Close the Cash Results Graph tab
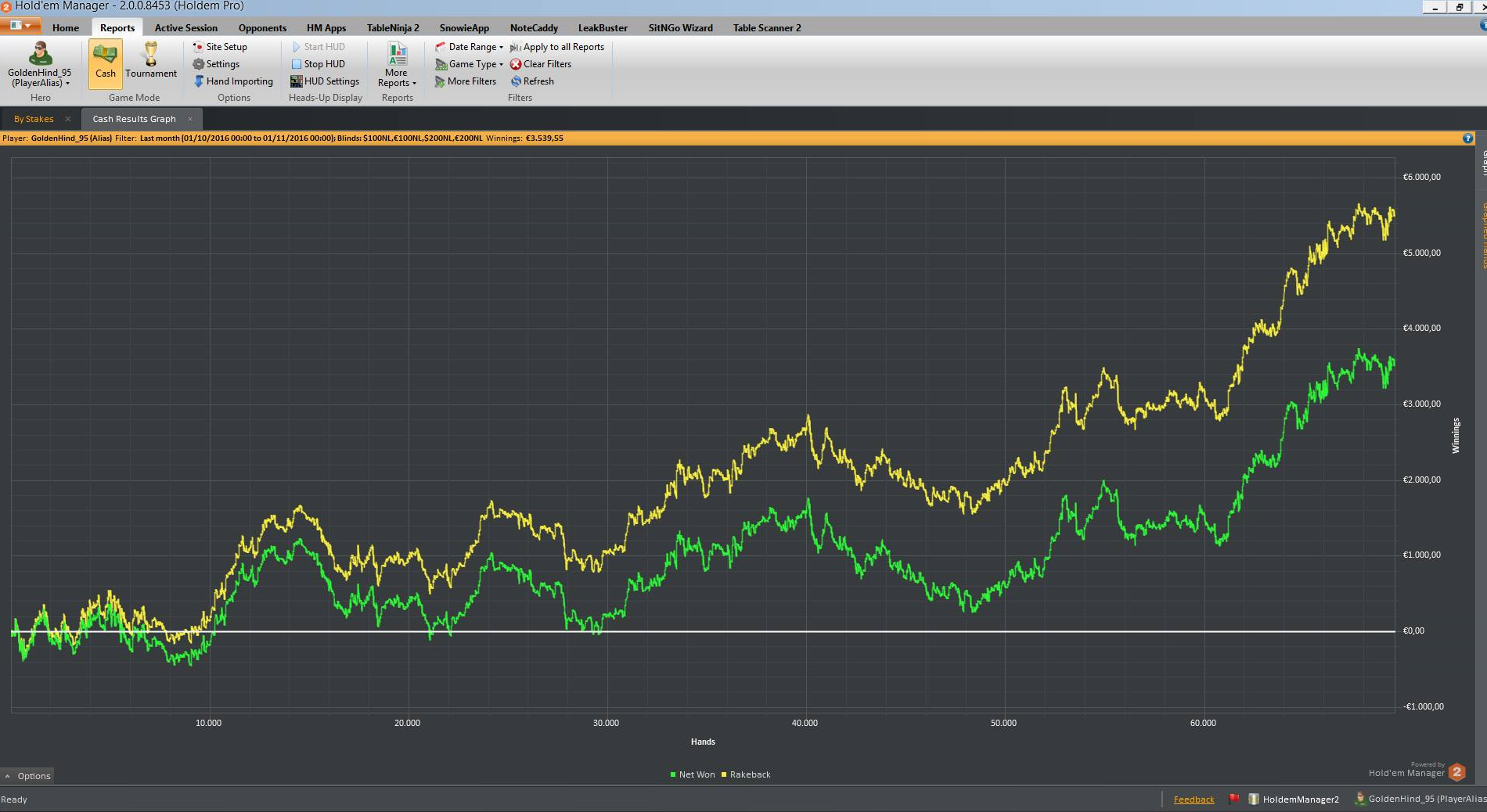Viewport: 1487px width, 812px height. click(190, 119)
